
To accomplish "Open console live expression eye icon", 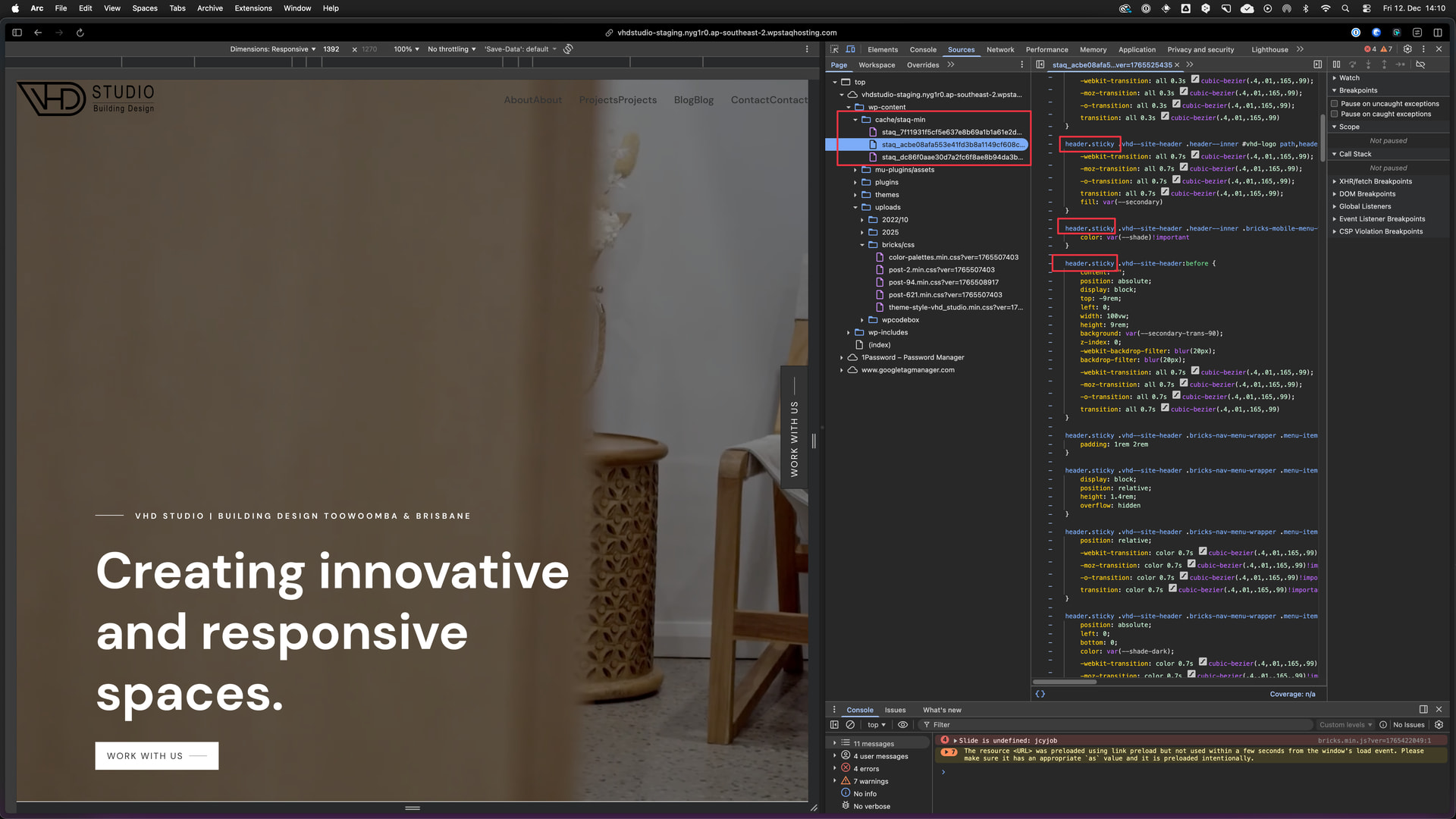I will 902,725.
